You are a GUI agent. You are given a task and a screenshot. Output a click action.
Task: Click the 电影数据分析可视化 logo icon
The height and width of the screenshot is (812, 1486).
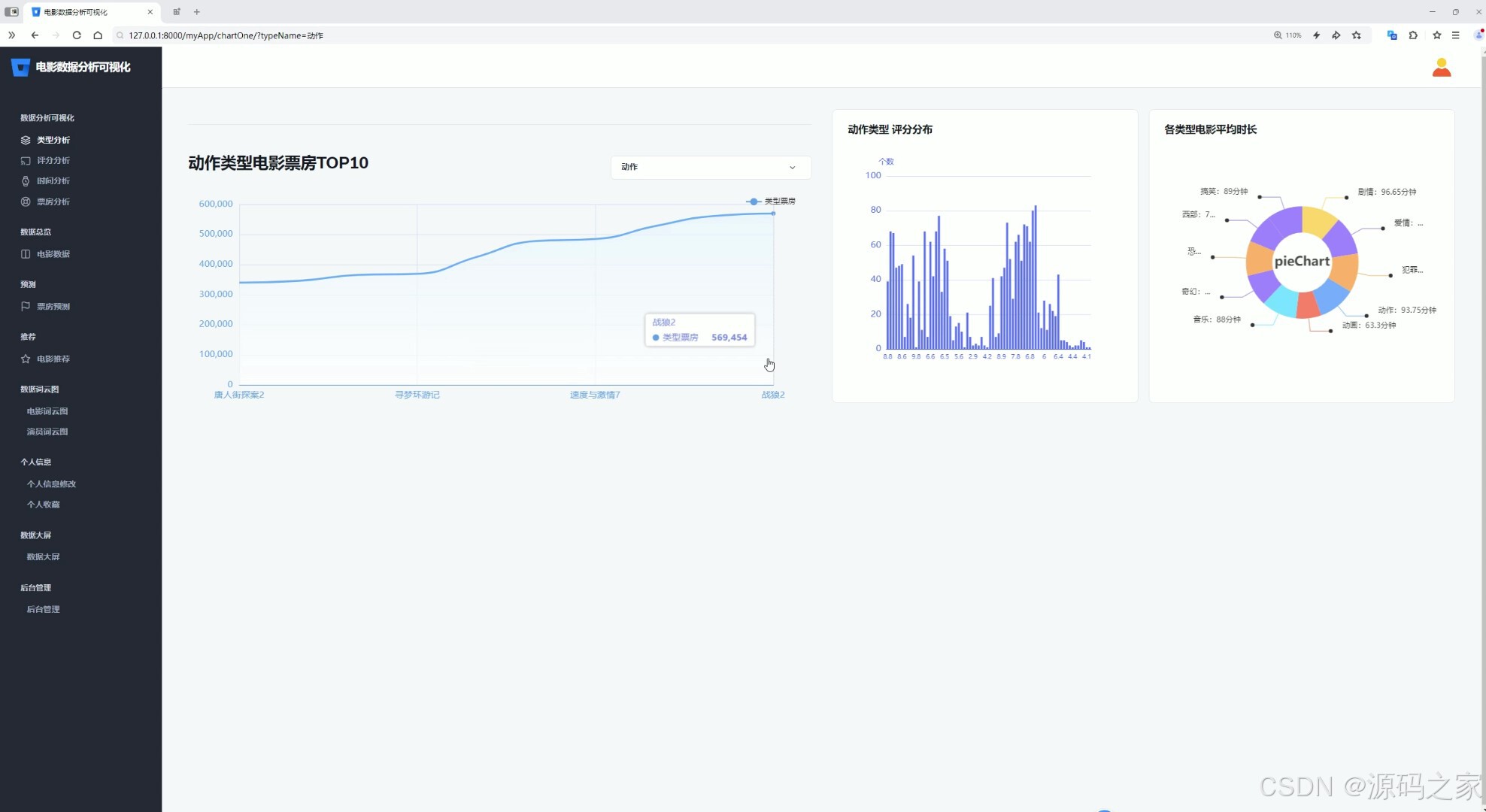pos(21,68)
